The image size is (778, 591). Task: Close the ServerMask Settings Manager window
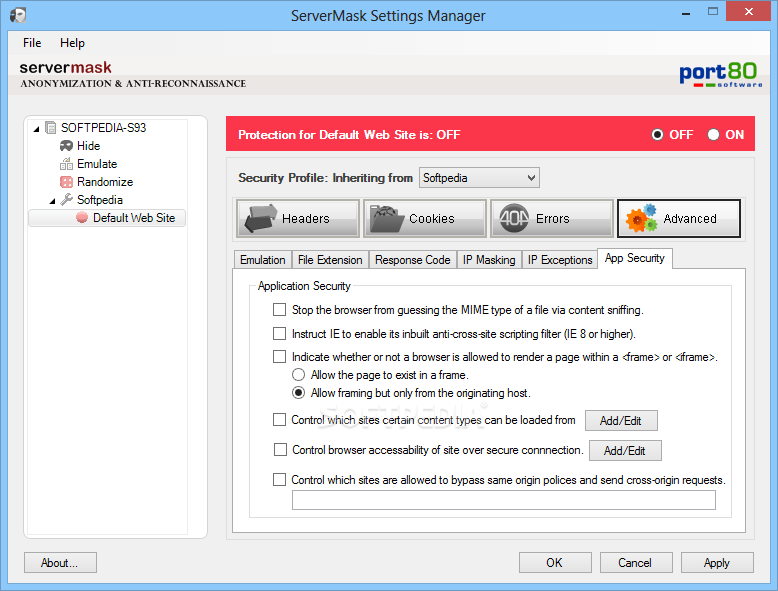[x=748, y=11]
